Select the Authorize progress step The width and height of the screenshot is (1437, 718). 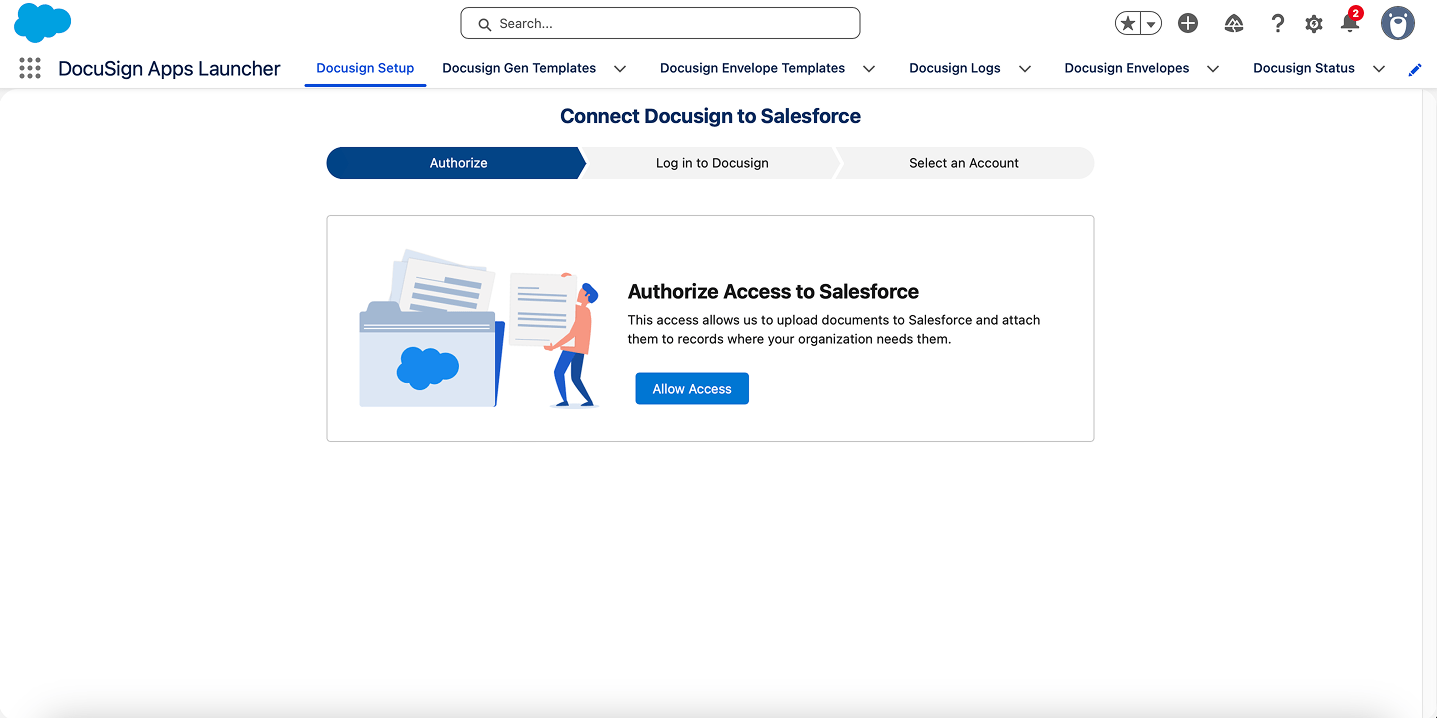455,163
